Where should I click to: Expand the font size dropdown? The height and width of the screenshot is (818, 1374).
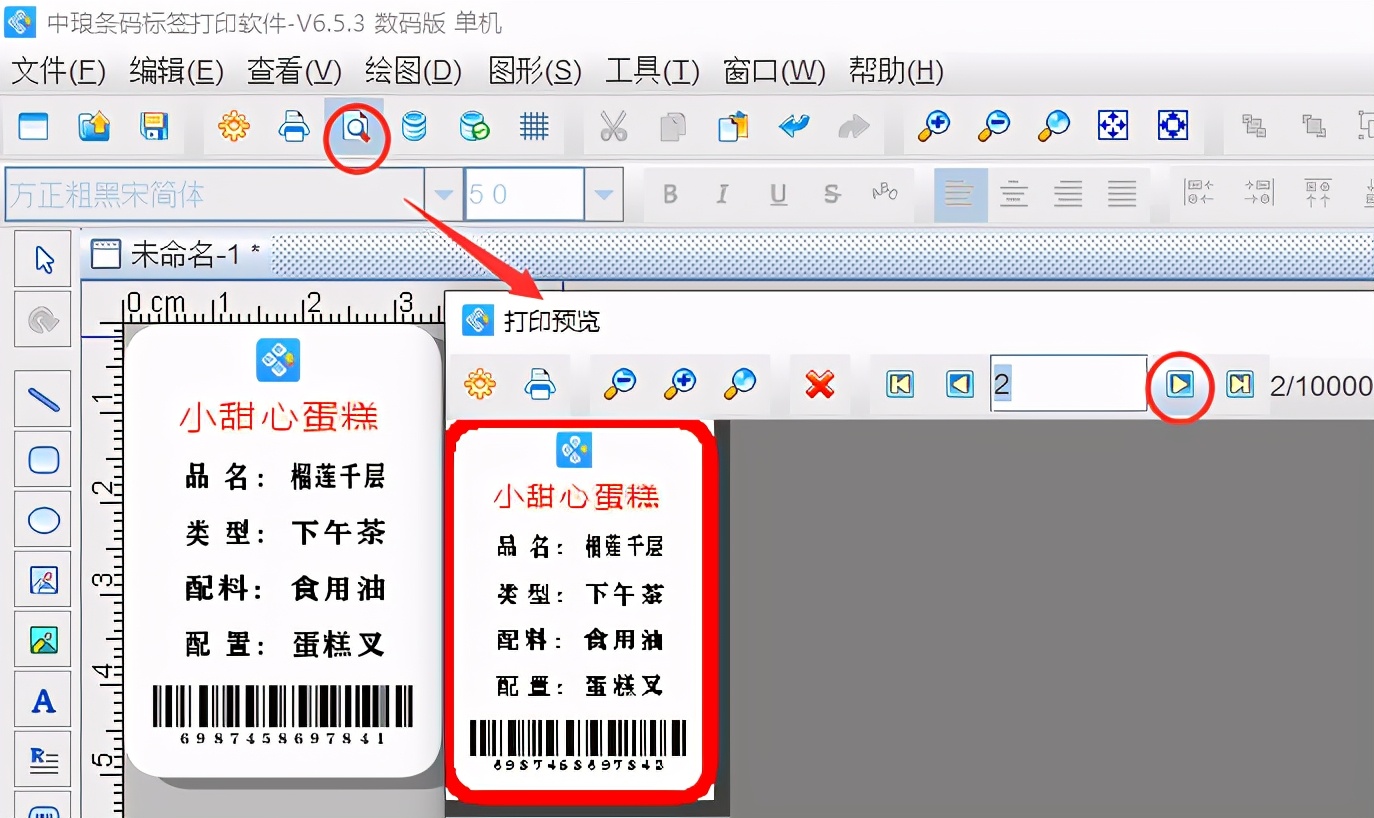[604, 195]
